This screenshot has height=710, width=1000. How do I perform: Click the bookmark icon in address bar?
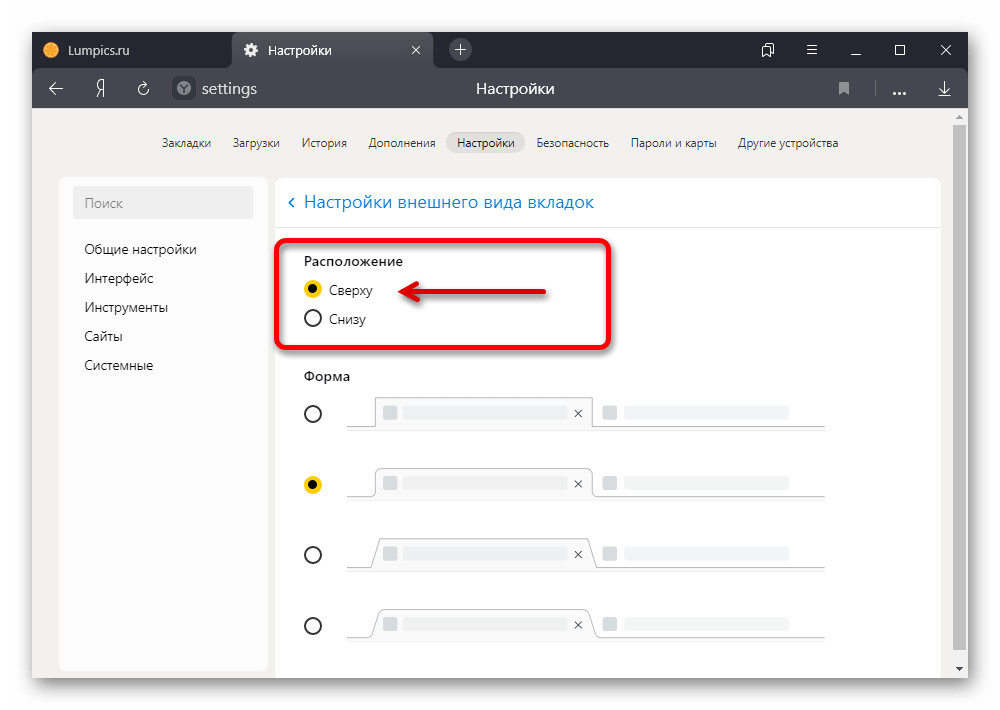coord(844,89)
